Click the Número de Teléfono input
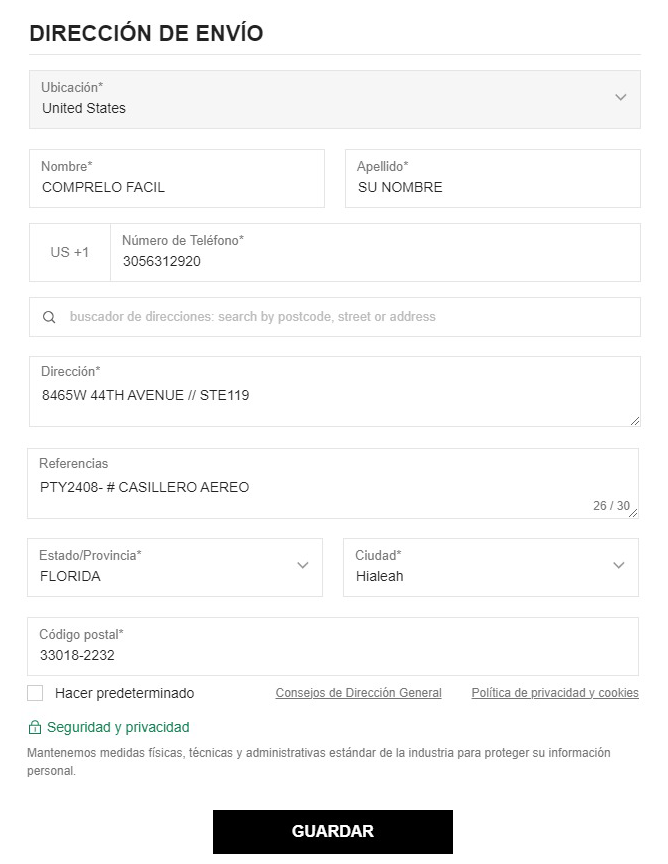 point(375,252)
